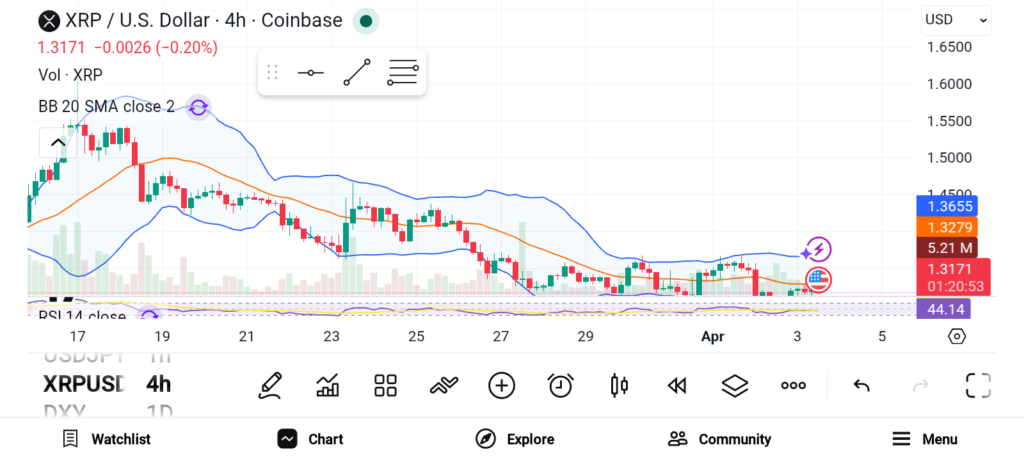
Task: Select the horizontal line drawing tool
Action: tap(310, 73)
